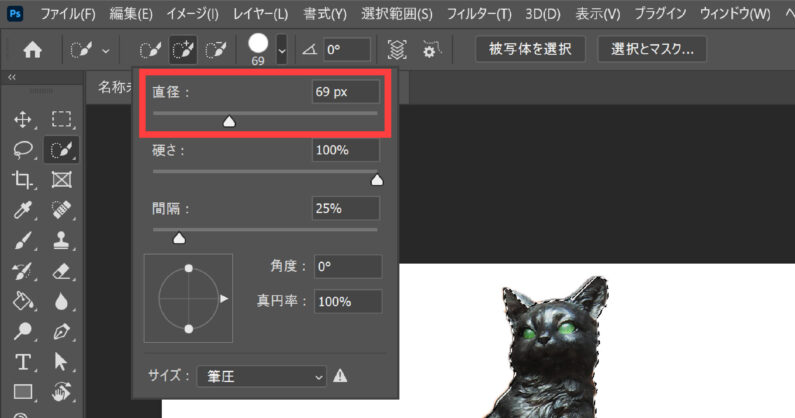Click the Photoshop Ps logo icon
Screen dimensions: 795x418
point(15,13)
